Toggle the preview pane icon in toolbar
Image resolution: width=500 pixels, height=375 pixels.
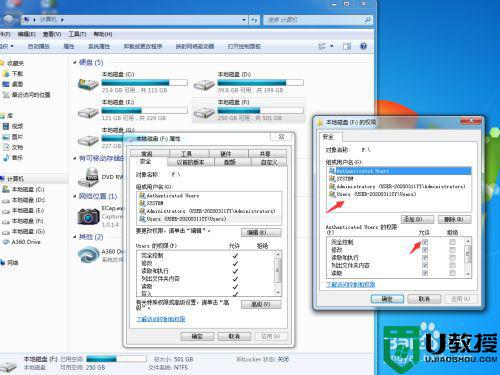[347, 46]
